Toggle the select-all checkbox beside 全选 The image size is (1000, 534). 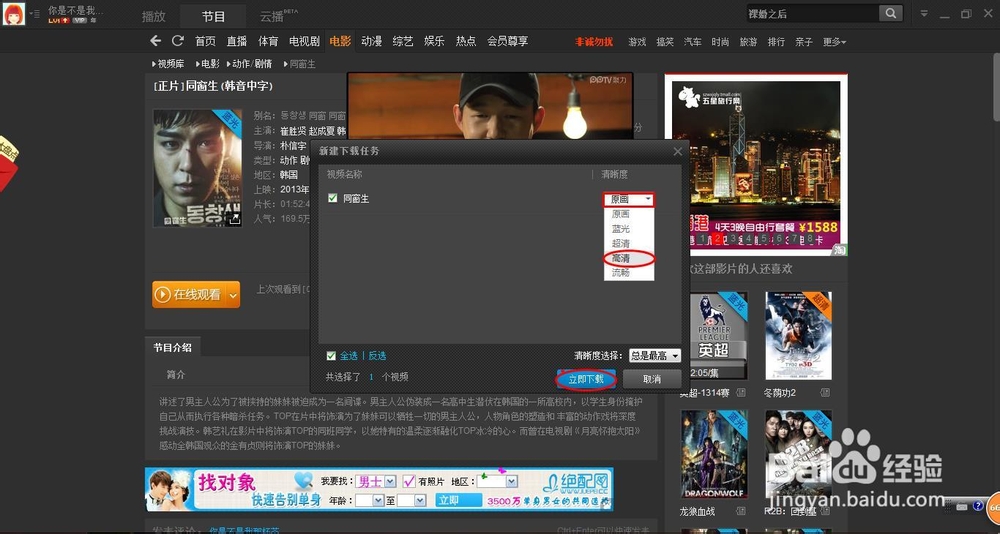331,355
